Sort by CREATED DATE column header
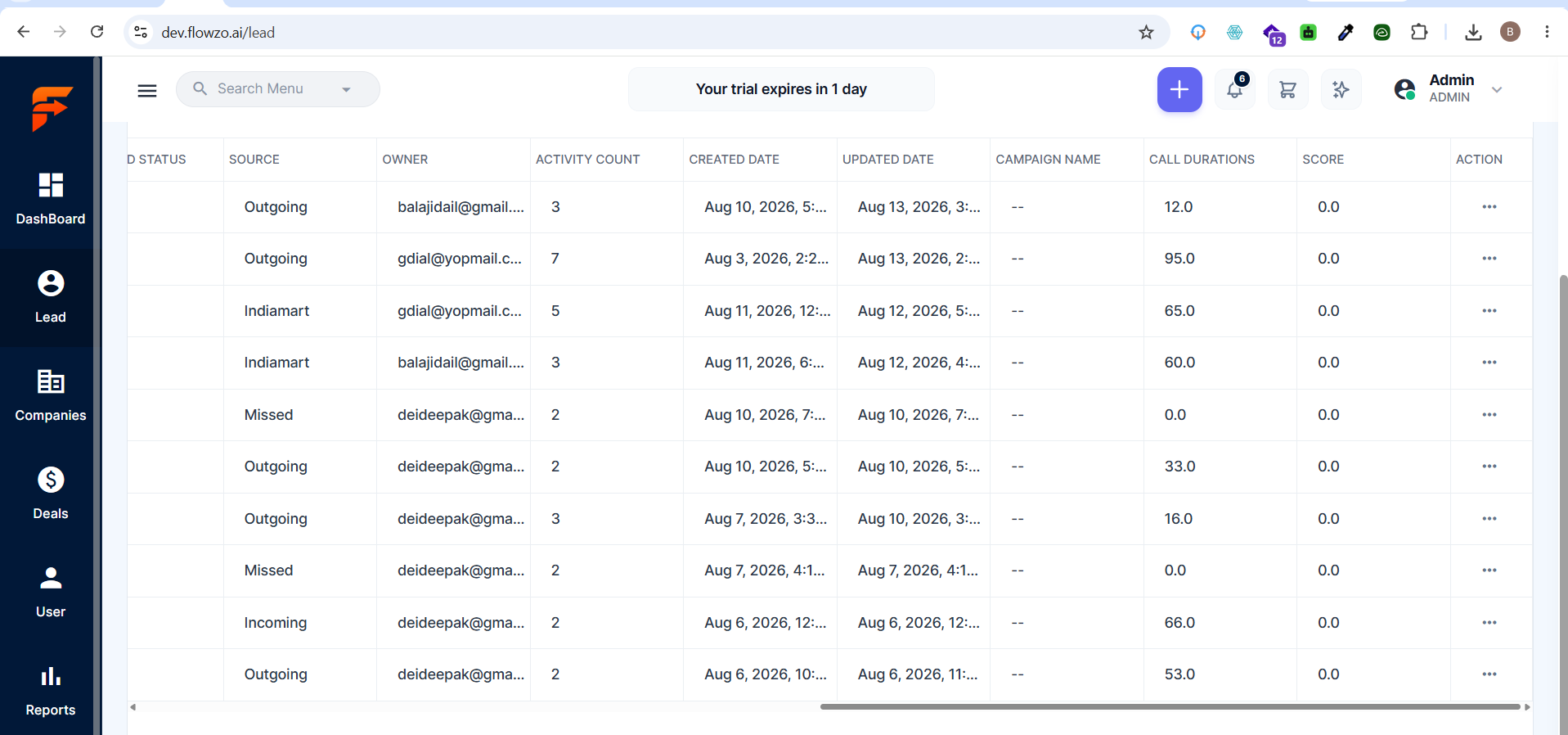 pos(734,160)
